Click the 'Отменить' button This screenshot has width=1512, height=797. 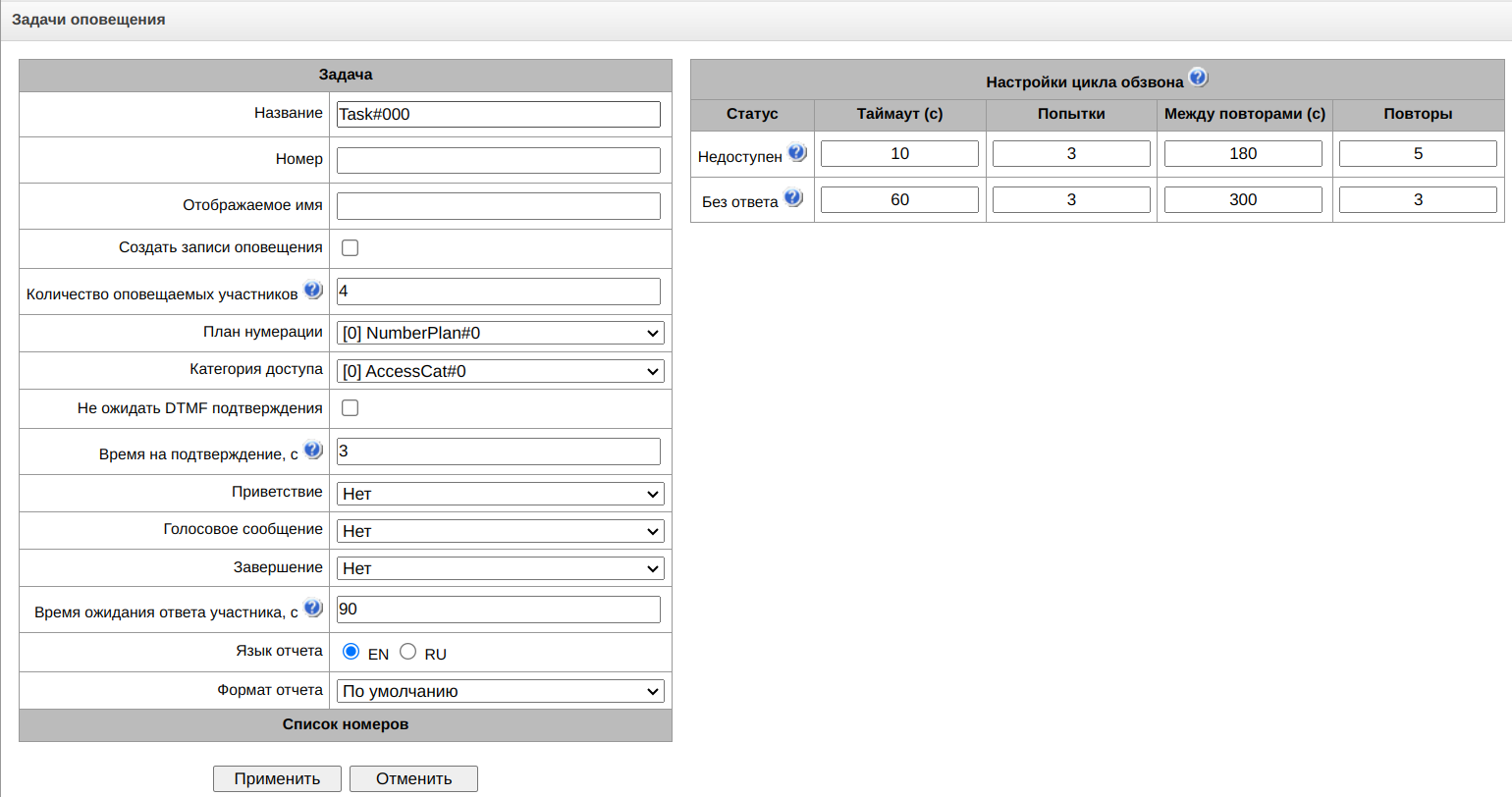tap(413, 778)
